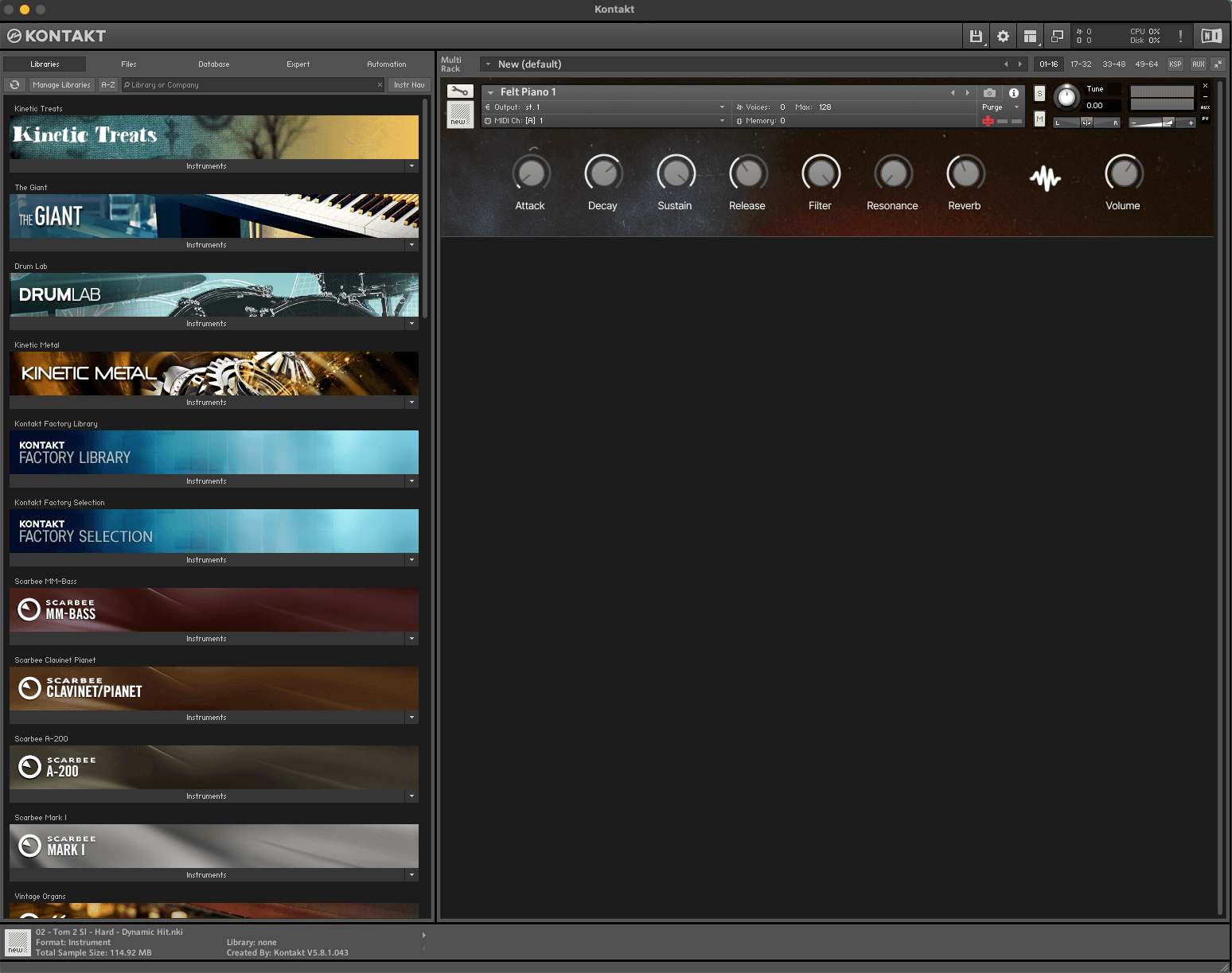Click the Reverb knob
The height and width of the screenshot is (973, 1232).
pyautogui.click(x=965, y=173)
